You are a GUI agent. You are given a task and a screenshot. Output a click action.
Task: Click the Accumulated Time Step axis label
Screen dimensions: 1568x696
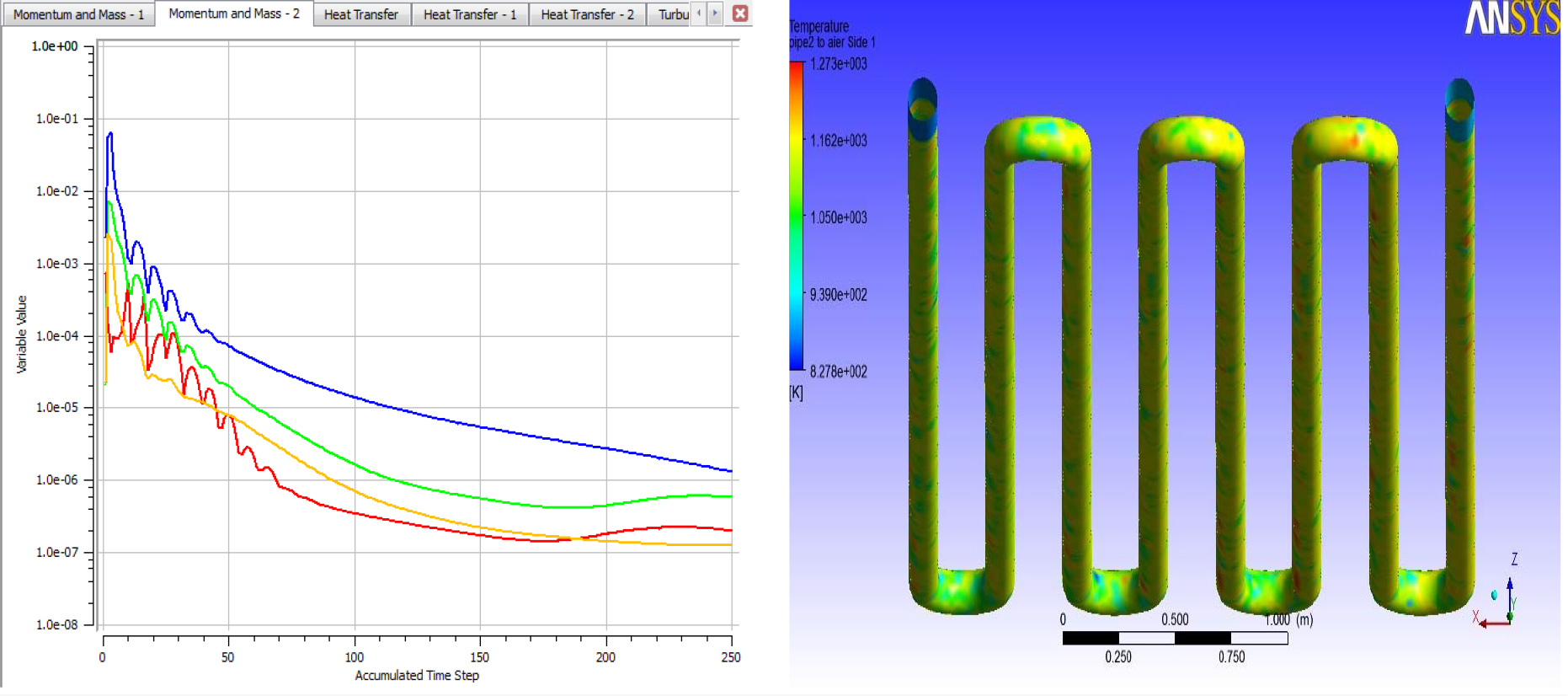pos(416,675)
